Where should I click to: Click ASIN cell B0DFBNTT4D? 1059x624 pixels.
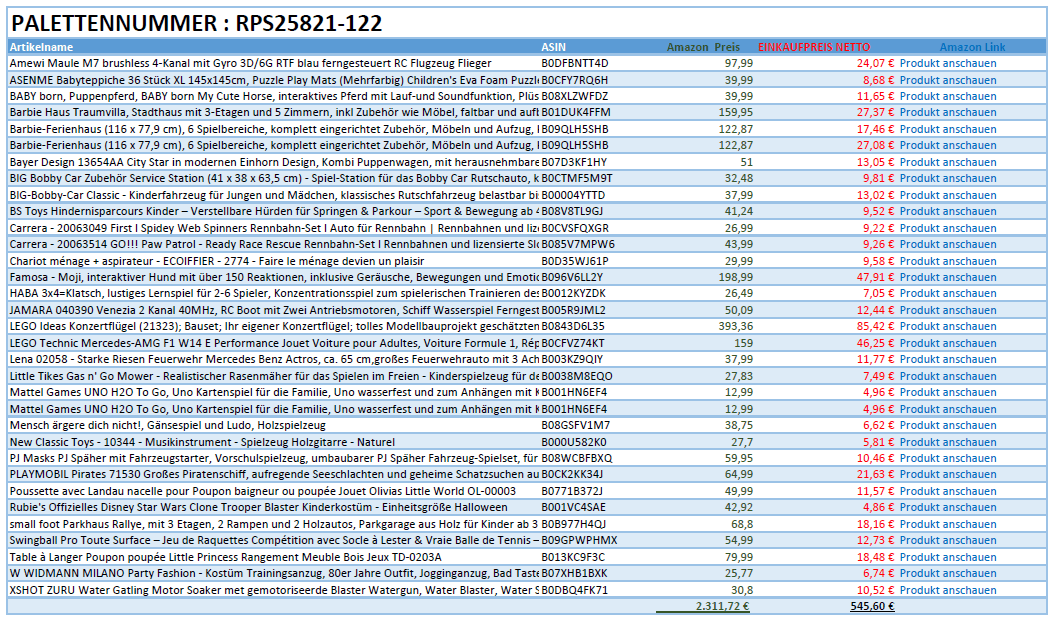[x=574, y=63]
